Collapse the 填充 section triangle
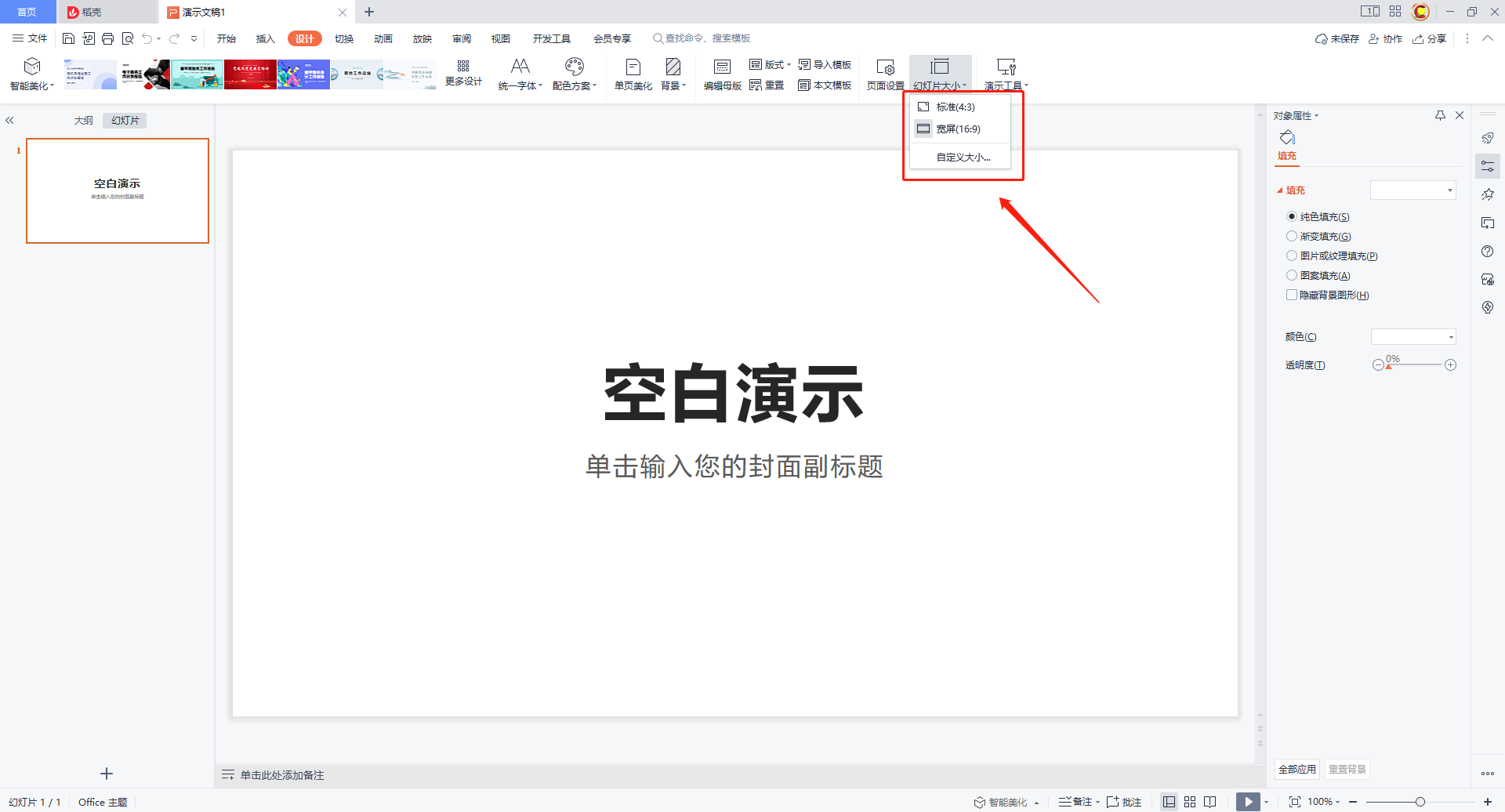 pyautogui.click(x=1280, y=190)
